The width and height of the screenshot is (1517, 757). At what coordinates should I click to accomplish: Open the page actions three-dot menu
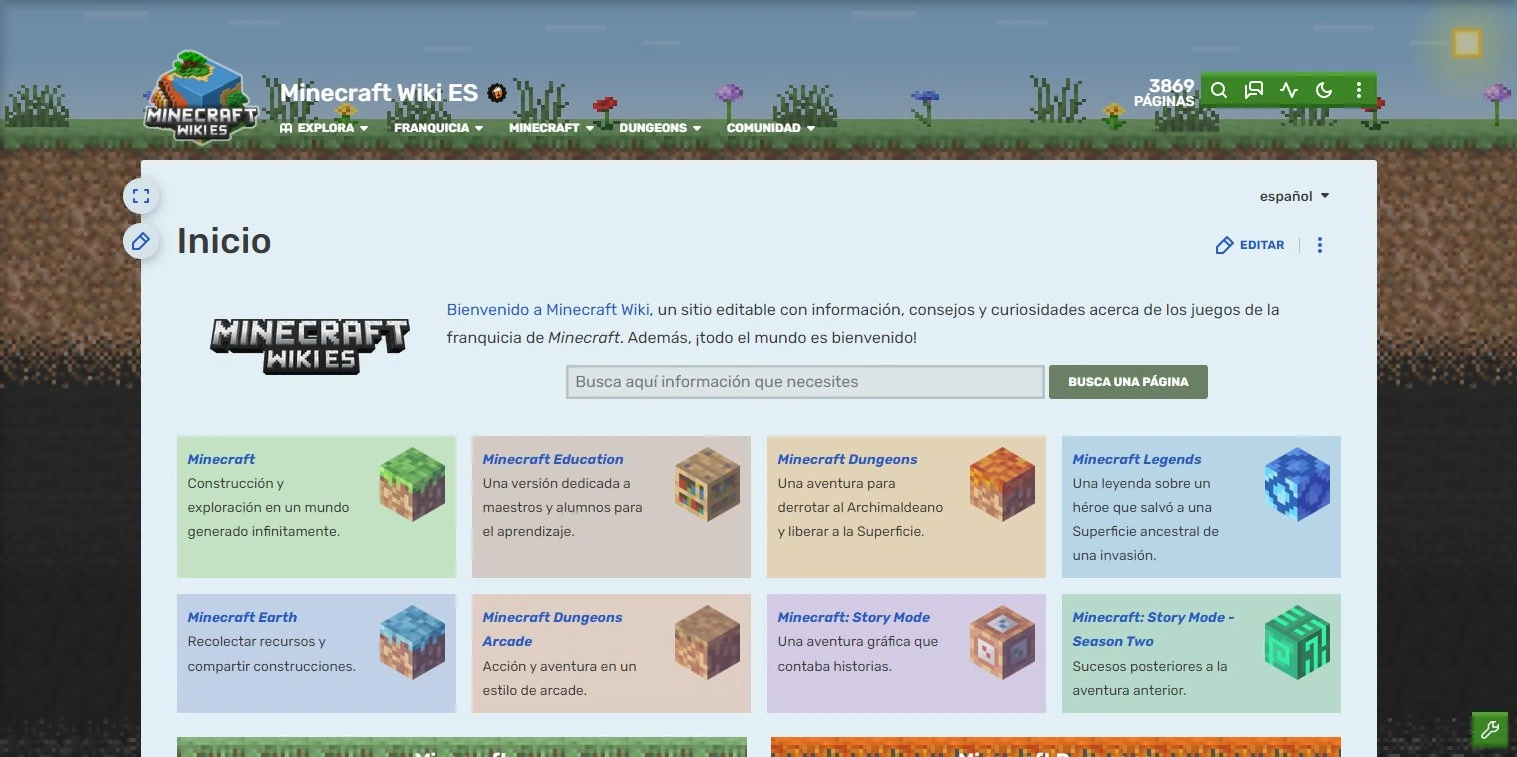(x=1320, y=245)
